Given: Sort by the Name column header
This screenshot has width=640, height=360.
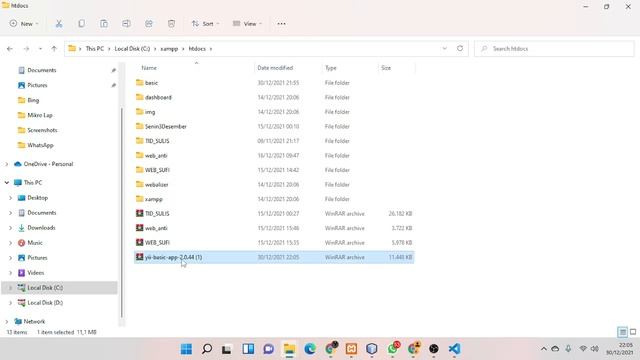Looking at the screenshot, I should click(x=149, y=68).
